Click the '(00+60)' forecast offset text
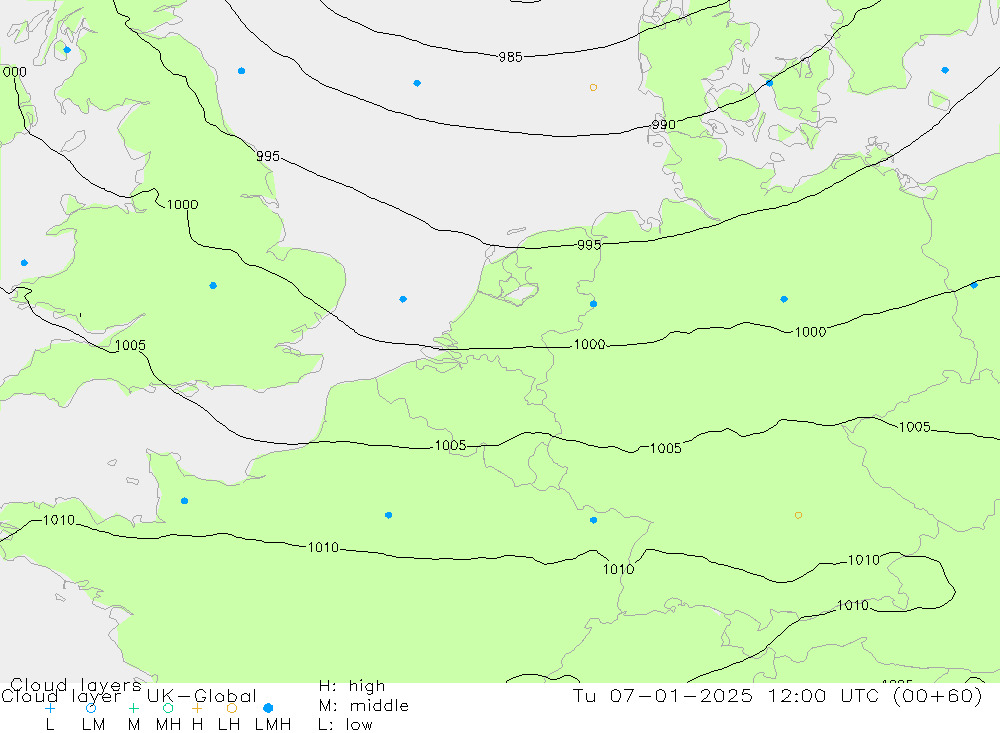The width and height of the screenshot is (1000, 733). click(x=938, y=695)
